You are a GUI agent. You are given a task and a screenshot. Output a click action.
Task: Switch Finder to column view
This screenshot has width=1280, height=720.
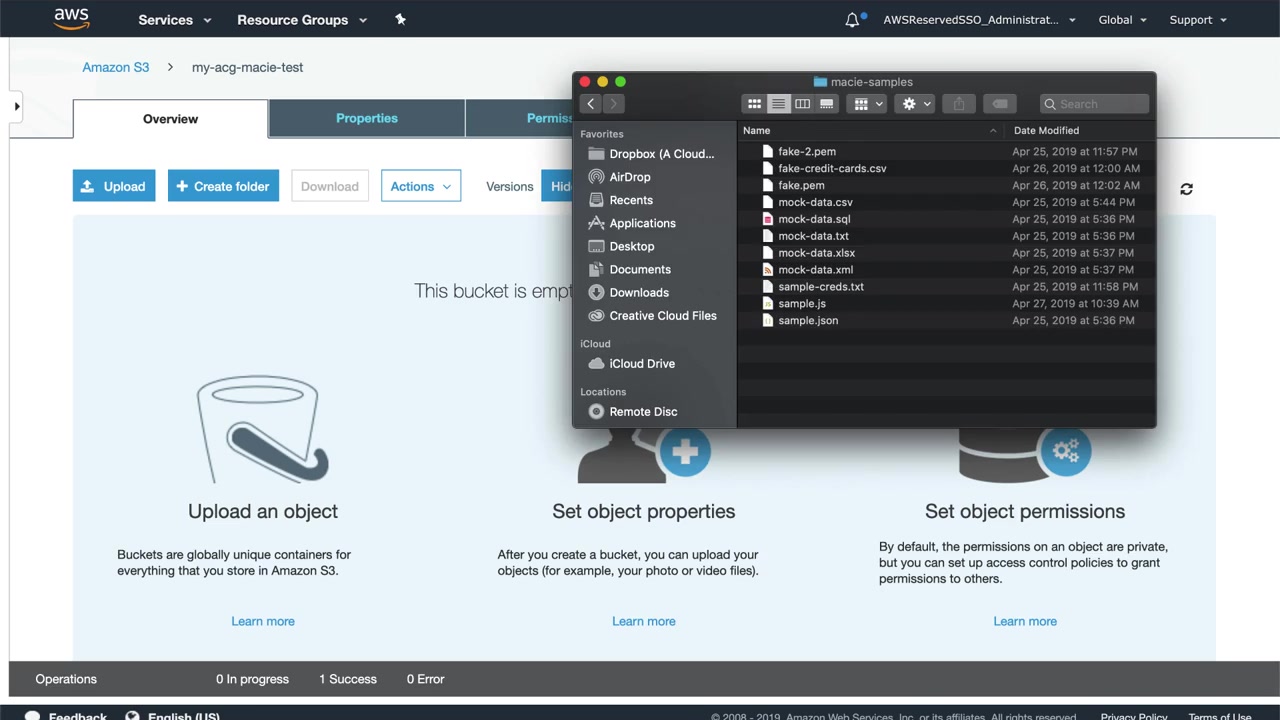click(x=802, y=104)
